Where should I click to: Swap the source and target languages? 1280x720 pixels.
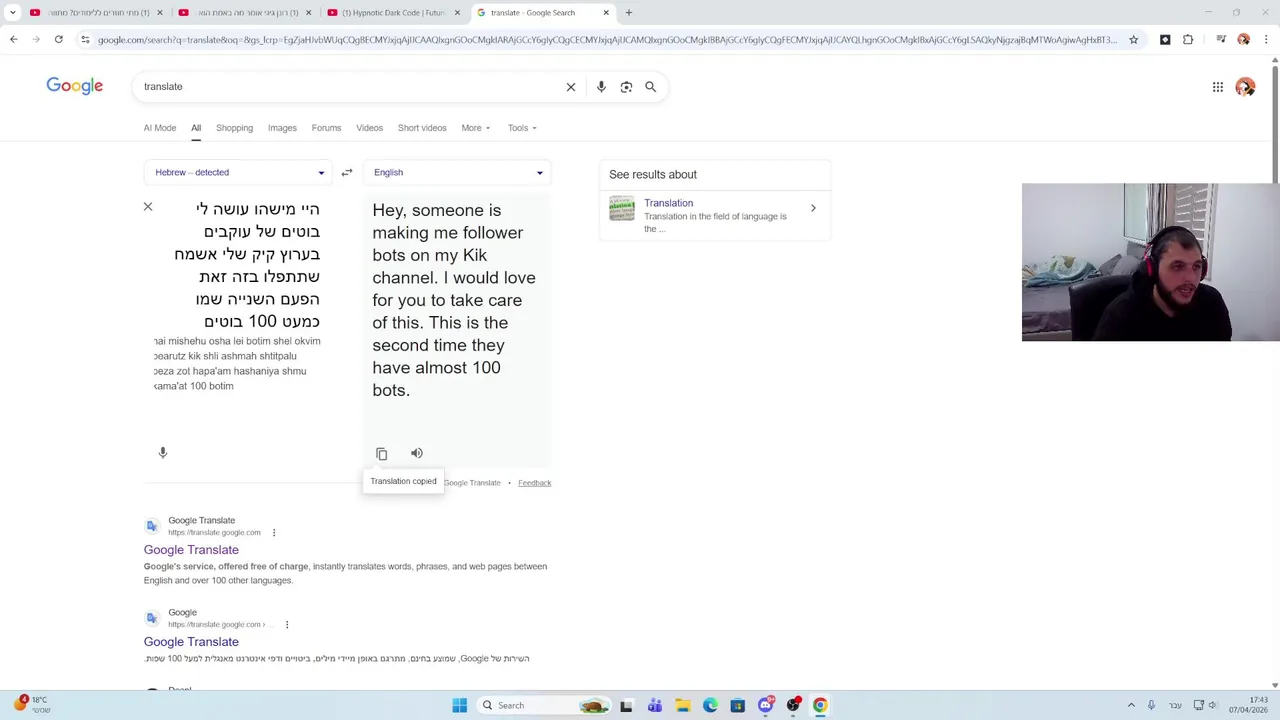click(x=347, y=172)
